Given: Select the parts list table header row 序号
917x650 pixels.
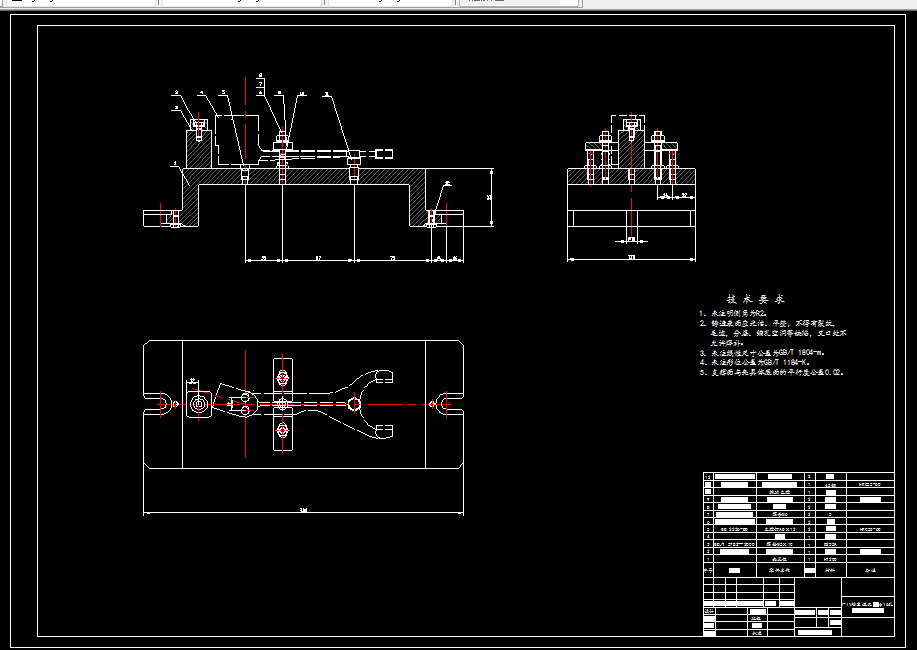Looking at the screenshot, I should point(799,570).
